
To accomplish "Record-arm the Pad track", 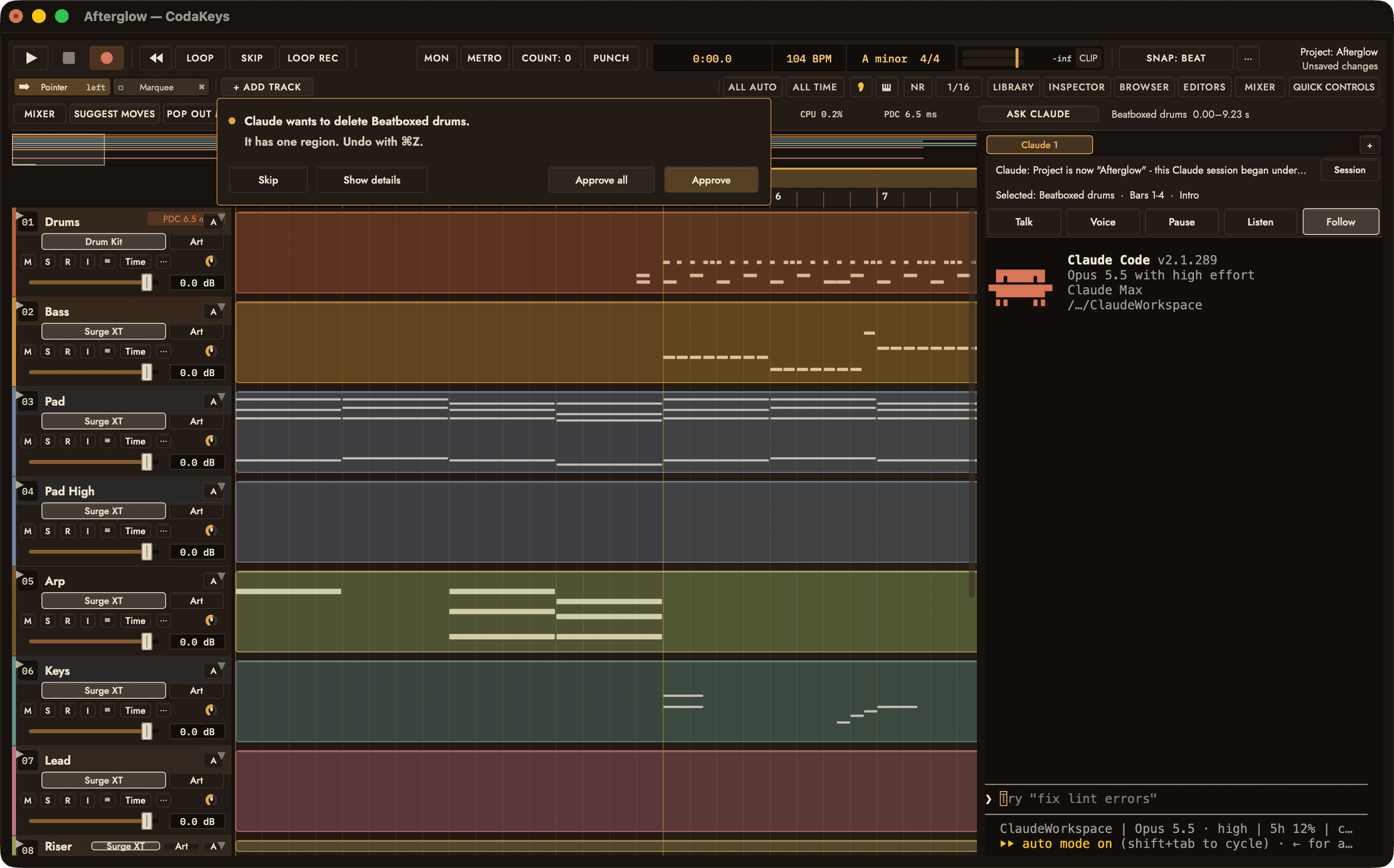I will point(67,441).
